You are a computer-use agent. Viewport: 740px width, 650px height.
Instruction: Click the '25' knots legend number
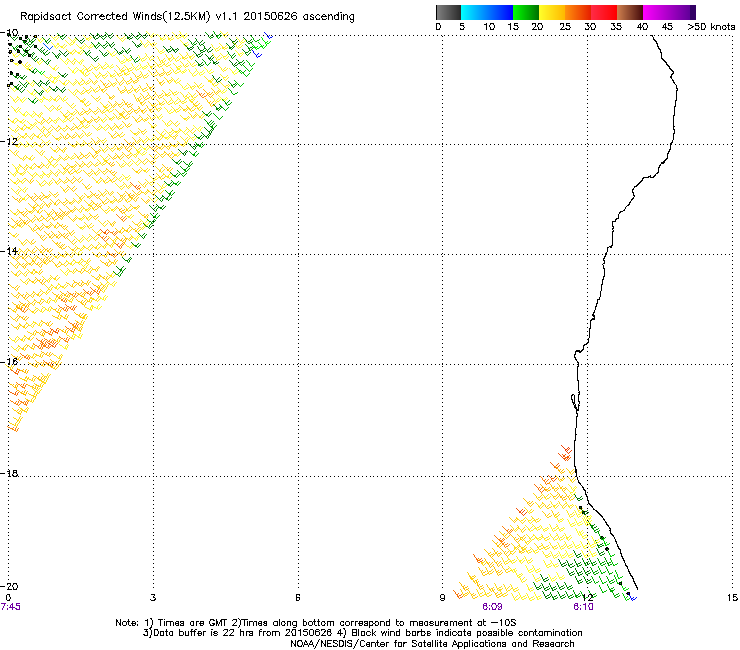565,27
